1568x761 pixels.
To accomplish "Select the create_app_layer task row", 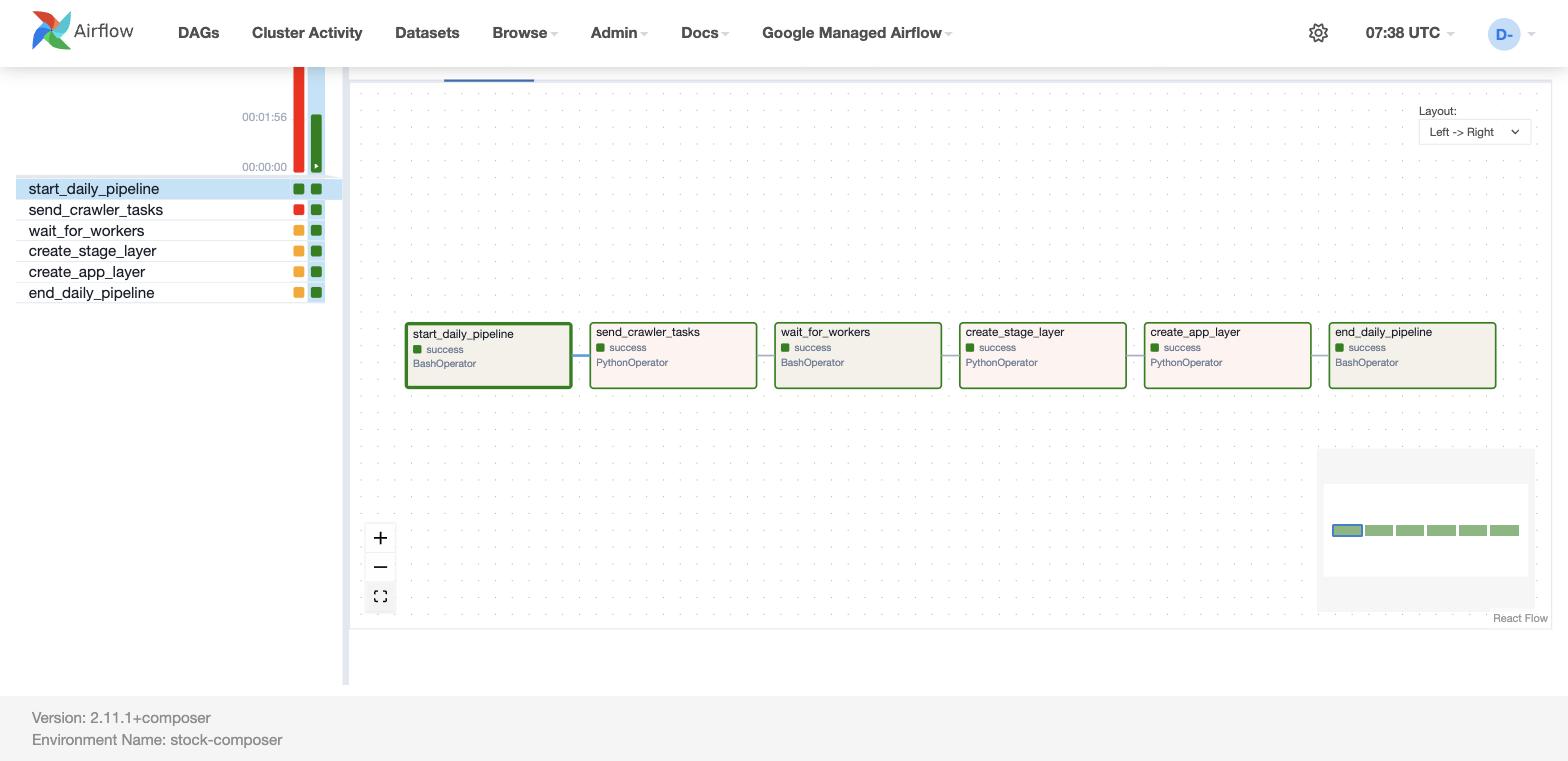I will pyautogui.click(x=170, y=272).
